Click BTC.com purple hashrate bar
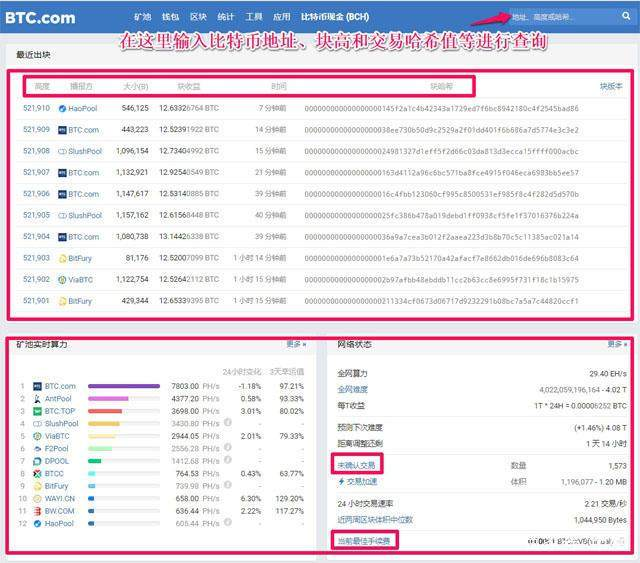The width and height of the screenshot is (640, 563). pos(124,386)
